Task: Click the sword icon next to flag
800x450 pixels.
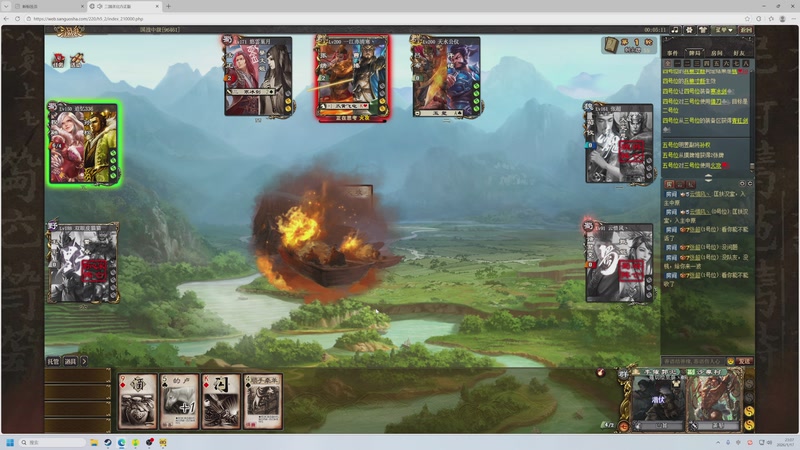Action: pyautogui.click(x=77, y=60)
